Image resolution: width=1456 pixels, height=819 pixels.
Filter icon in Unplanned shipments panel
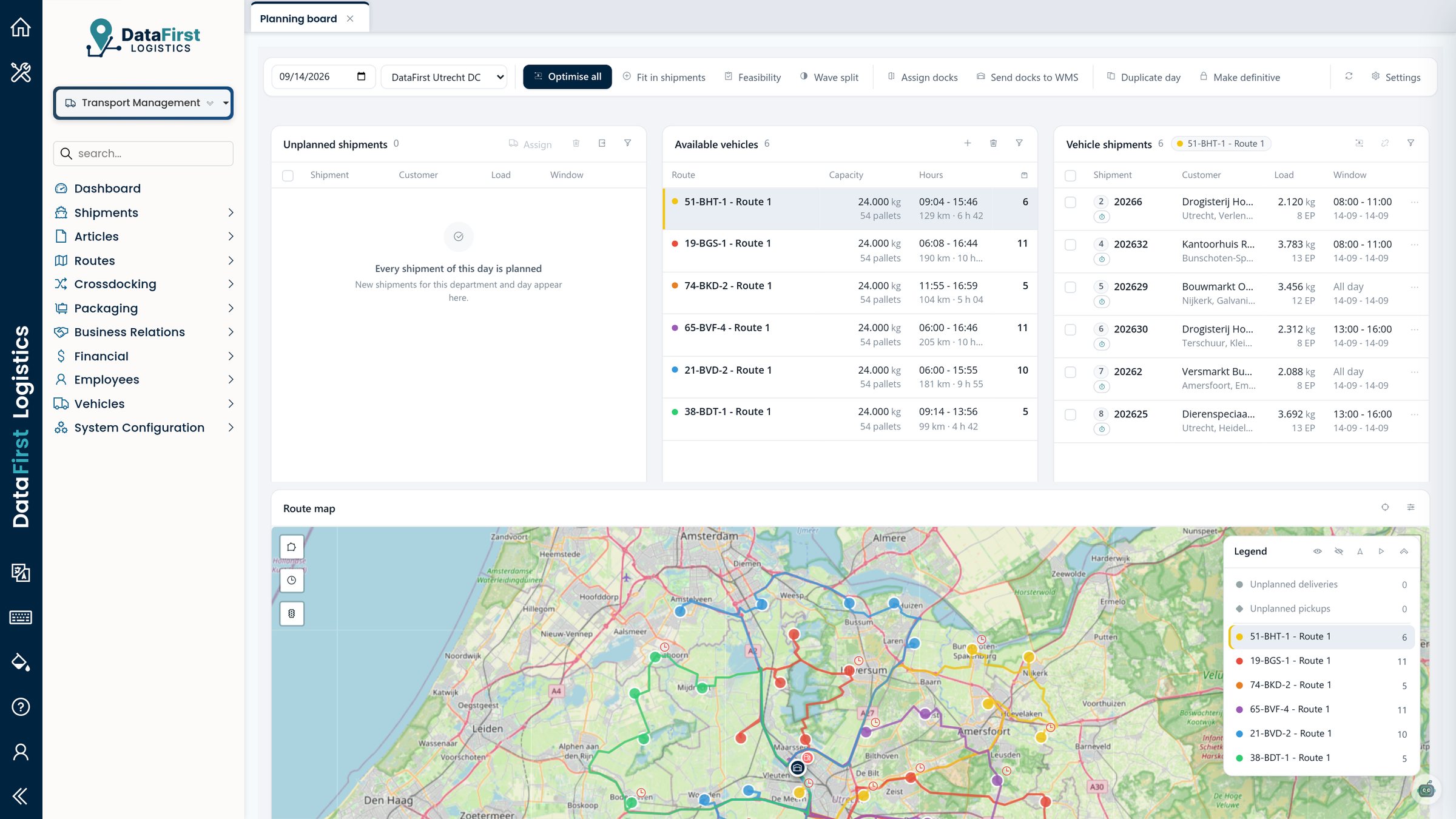pos(628,143)
